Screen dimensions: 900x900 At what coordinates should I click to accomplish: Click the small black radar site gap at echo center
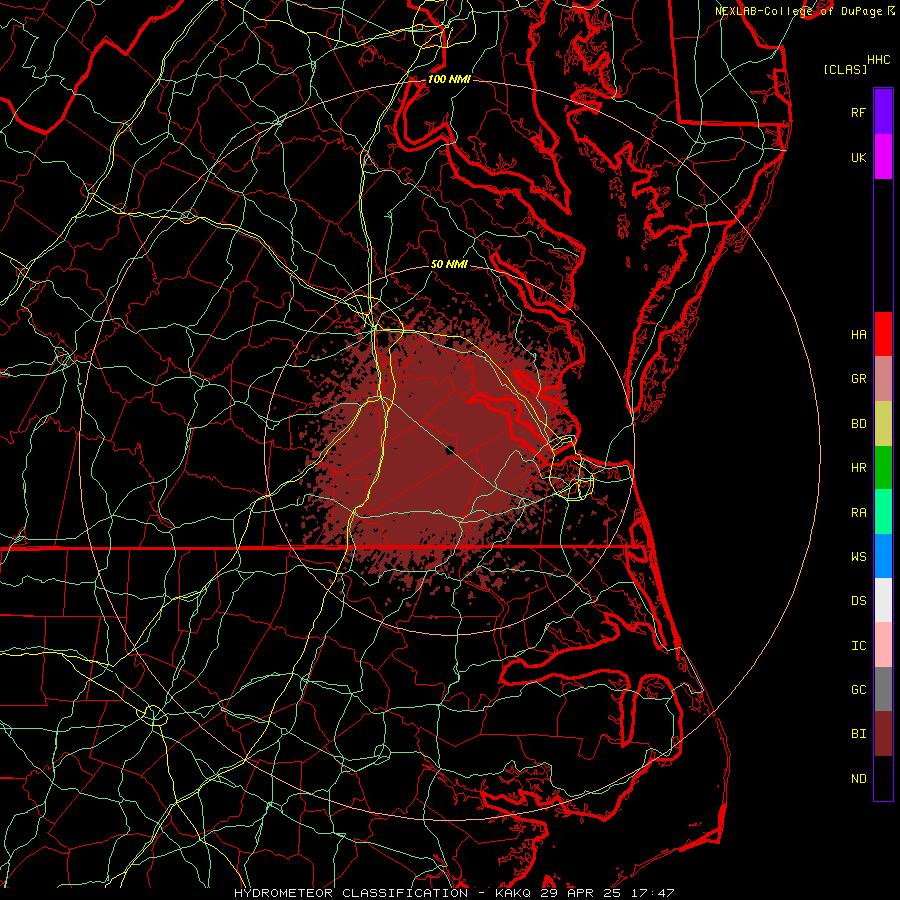click(x=450, y=449)
